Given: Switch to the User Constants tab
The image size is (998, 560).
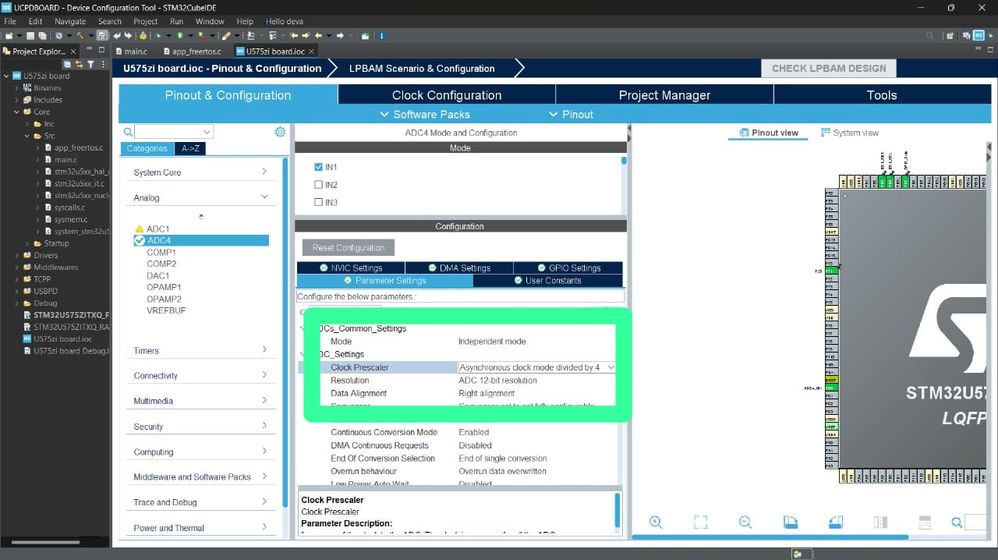Looking at the screenshot, I should click(547, 281).
